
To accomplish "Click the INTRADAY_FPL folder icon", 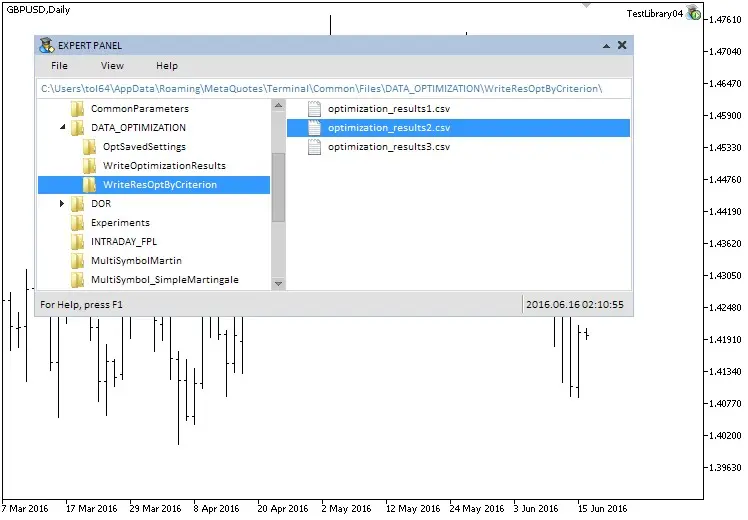I will click(77, 242).
